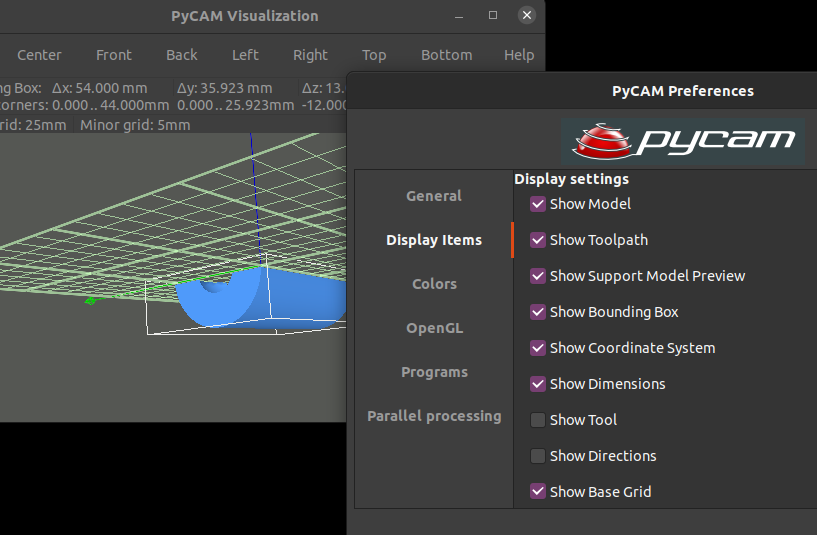
Task: Click the PyCAM logo image
Action: [683, 141]
